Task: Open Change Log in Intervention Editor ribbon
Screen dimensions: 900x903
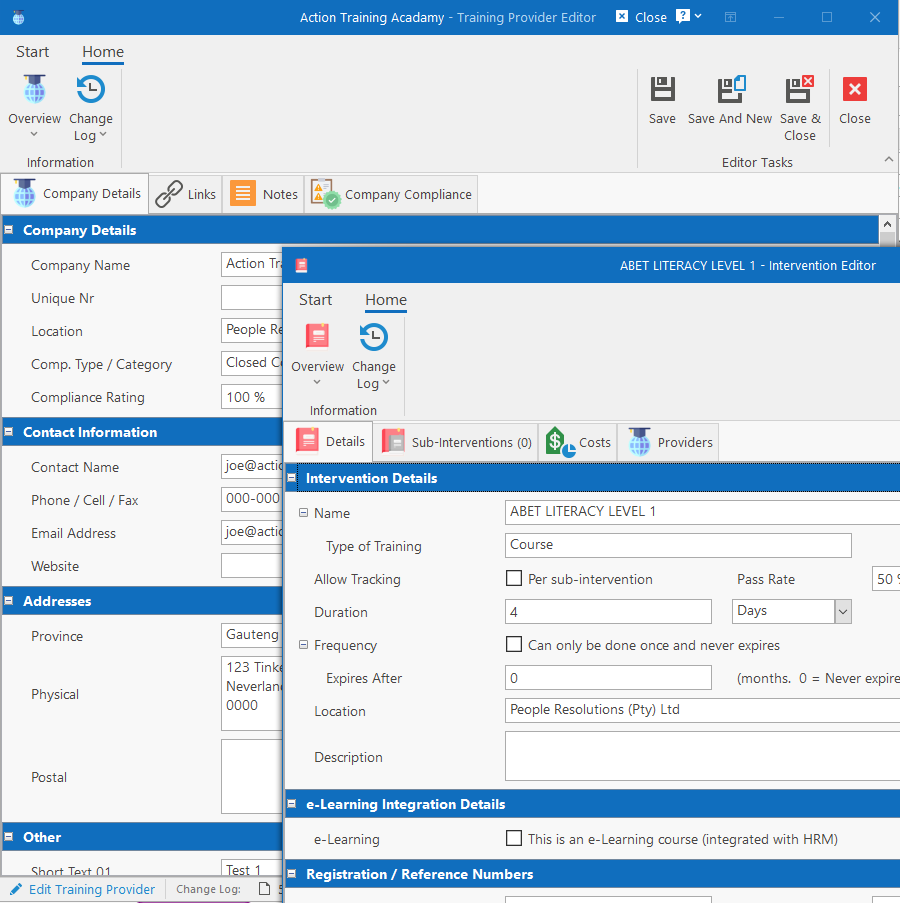Action: tap(374, 356)
